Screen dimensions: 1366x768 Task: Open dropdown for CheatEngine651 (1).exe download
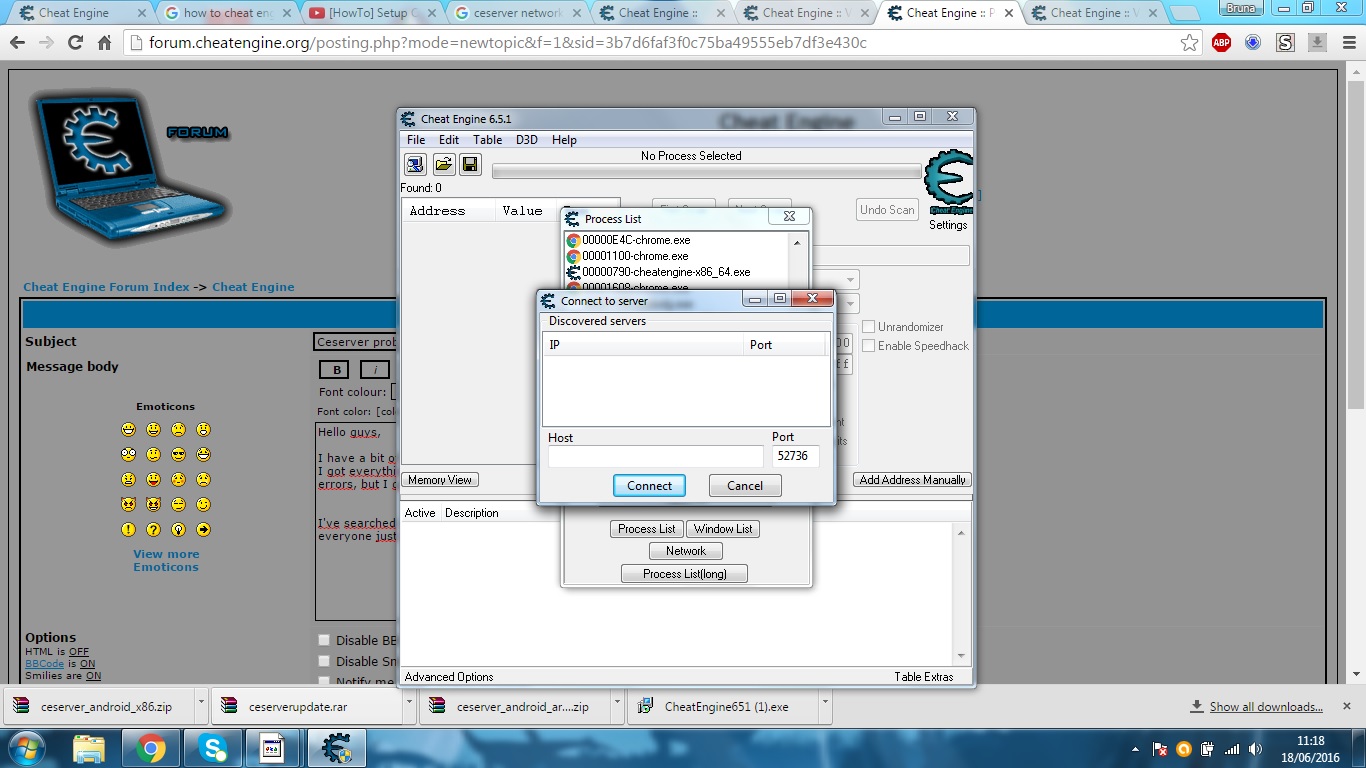point(825,705)
